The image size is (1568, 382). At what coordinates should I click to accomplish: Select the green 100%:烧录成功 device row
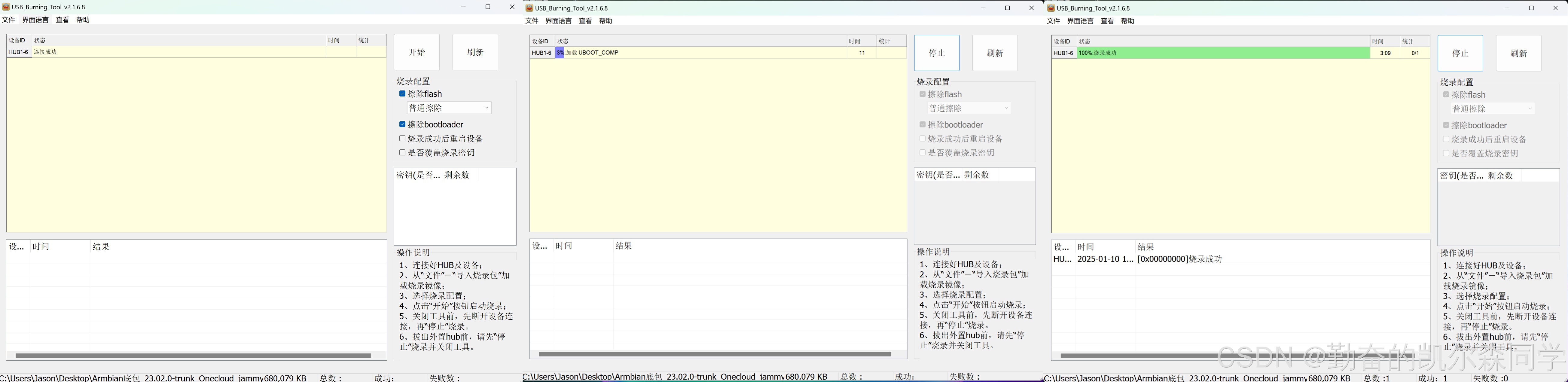click(1223, 53)
